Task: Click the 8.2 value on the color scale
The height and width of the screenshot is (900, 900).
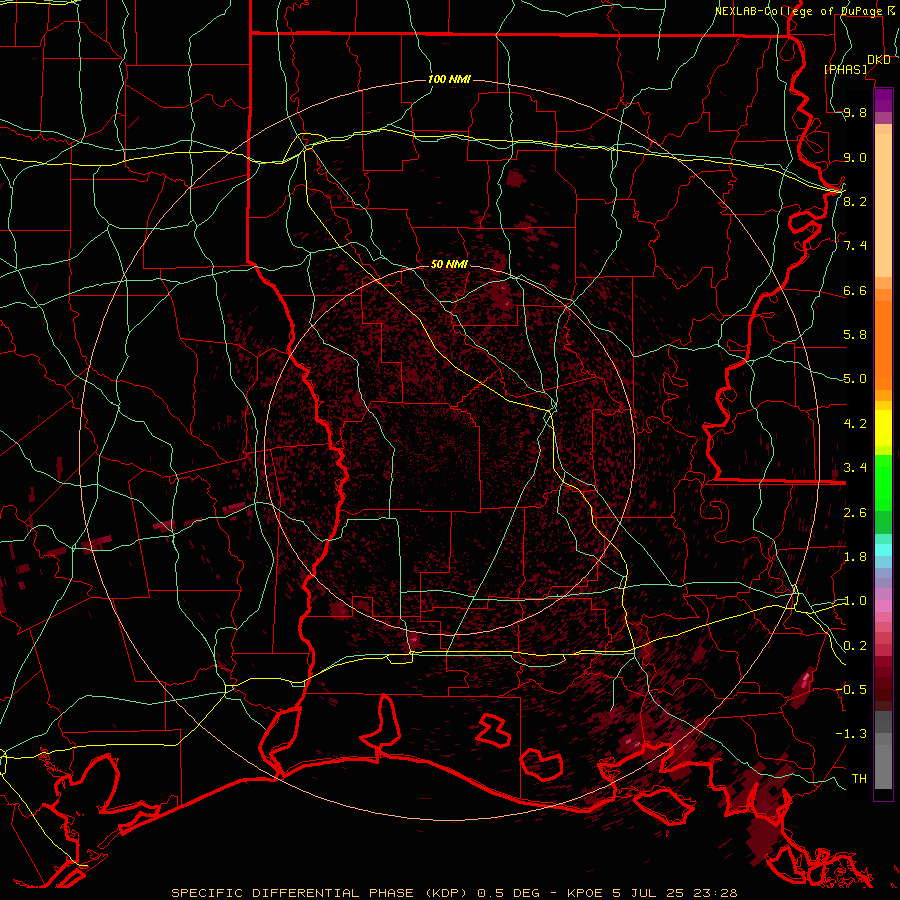Action: click(x=855, y=201)
